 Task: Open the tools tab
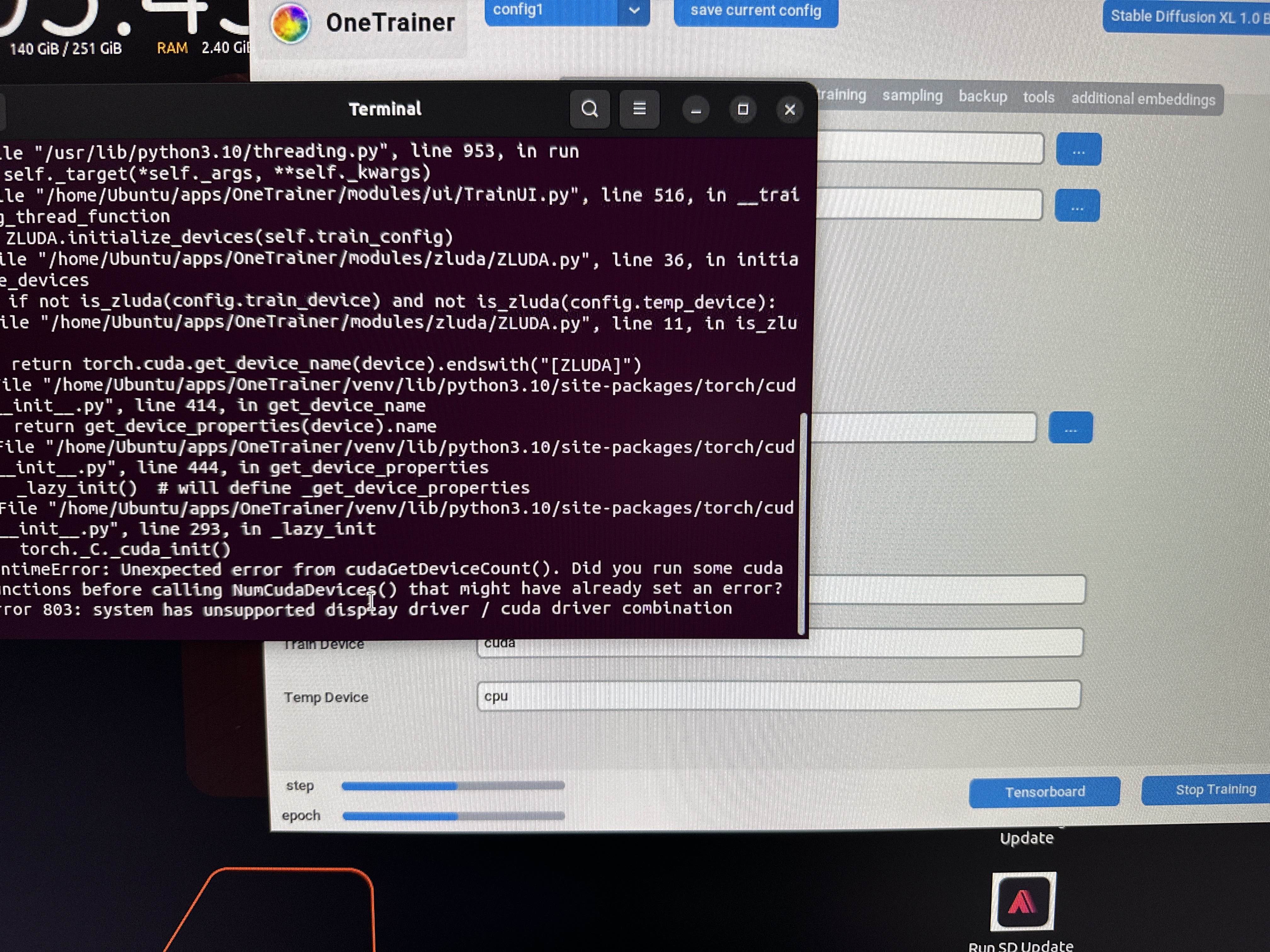pyautogui.click(x=1038, y=98)
